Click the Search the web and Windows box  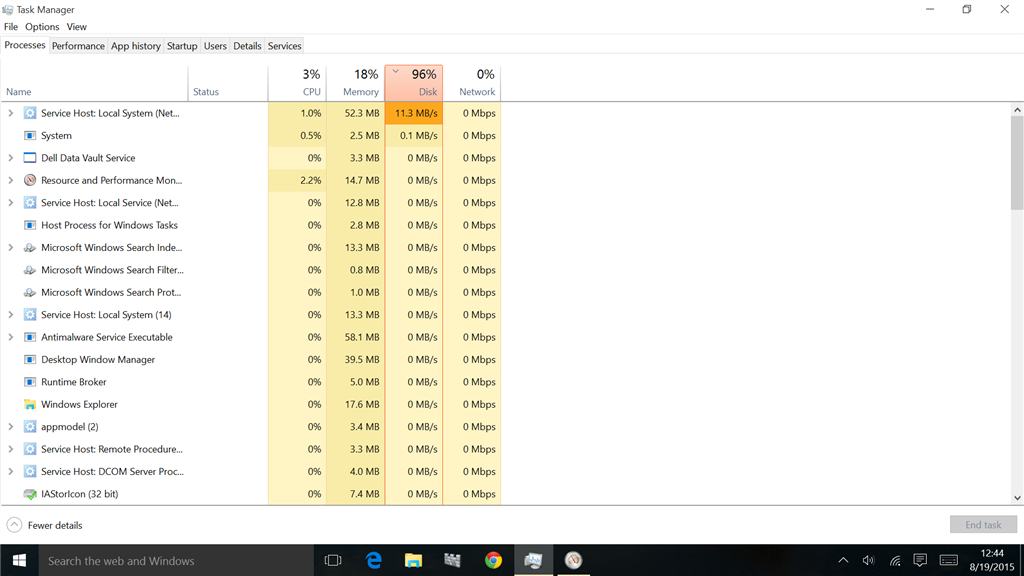176,560
